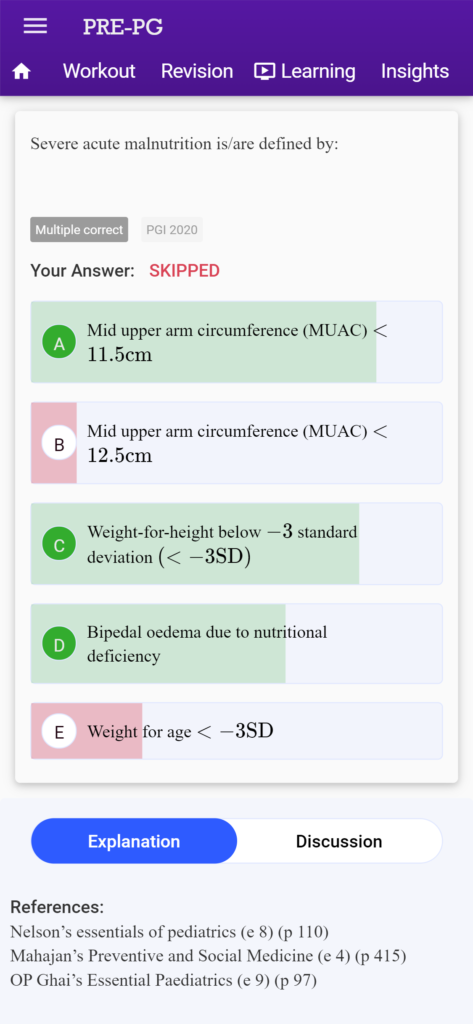Select option D circle badge
The height and width of the screenshot is (1024, 473).
(59, 645)
